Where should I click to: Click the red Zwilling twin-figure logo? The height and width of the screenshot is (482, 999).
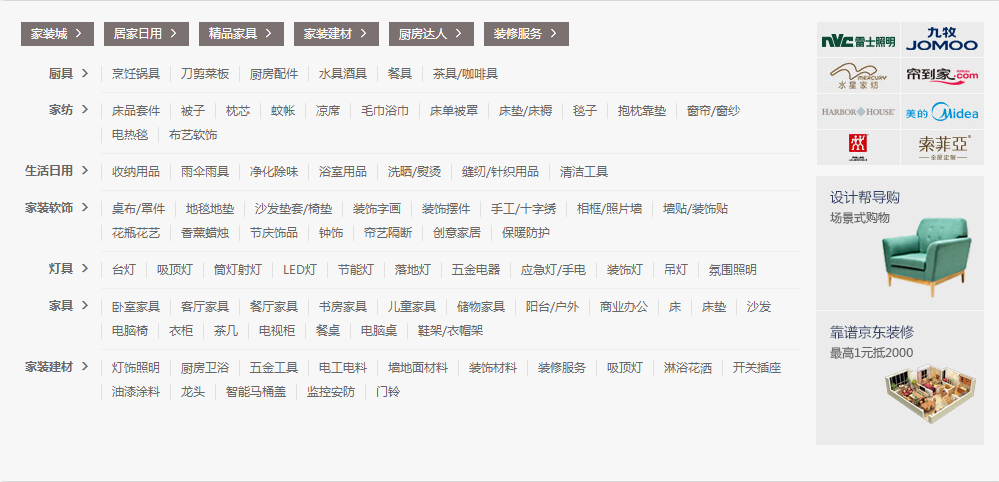[858, 147]
